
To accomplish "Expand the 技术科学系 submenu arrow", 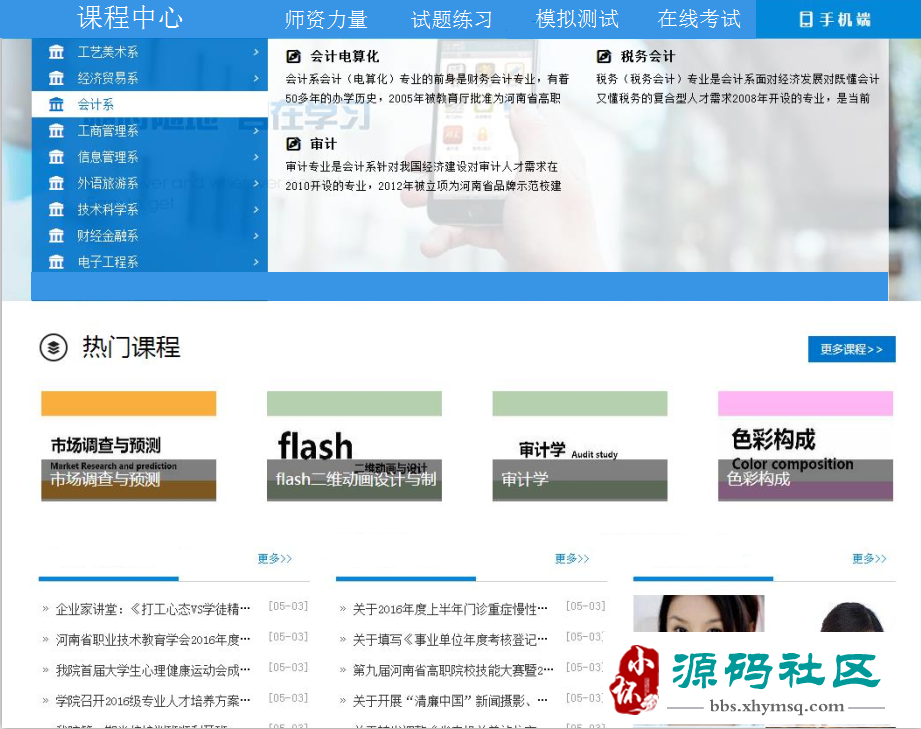I will 256,209.
